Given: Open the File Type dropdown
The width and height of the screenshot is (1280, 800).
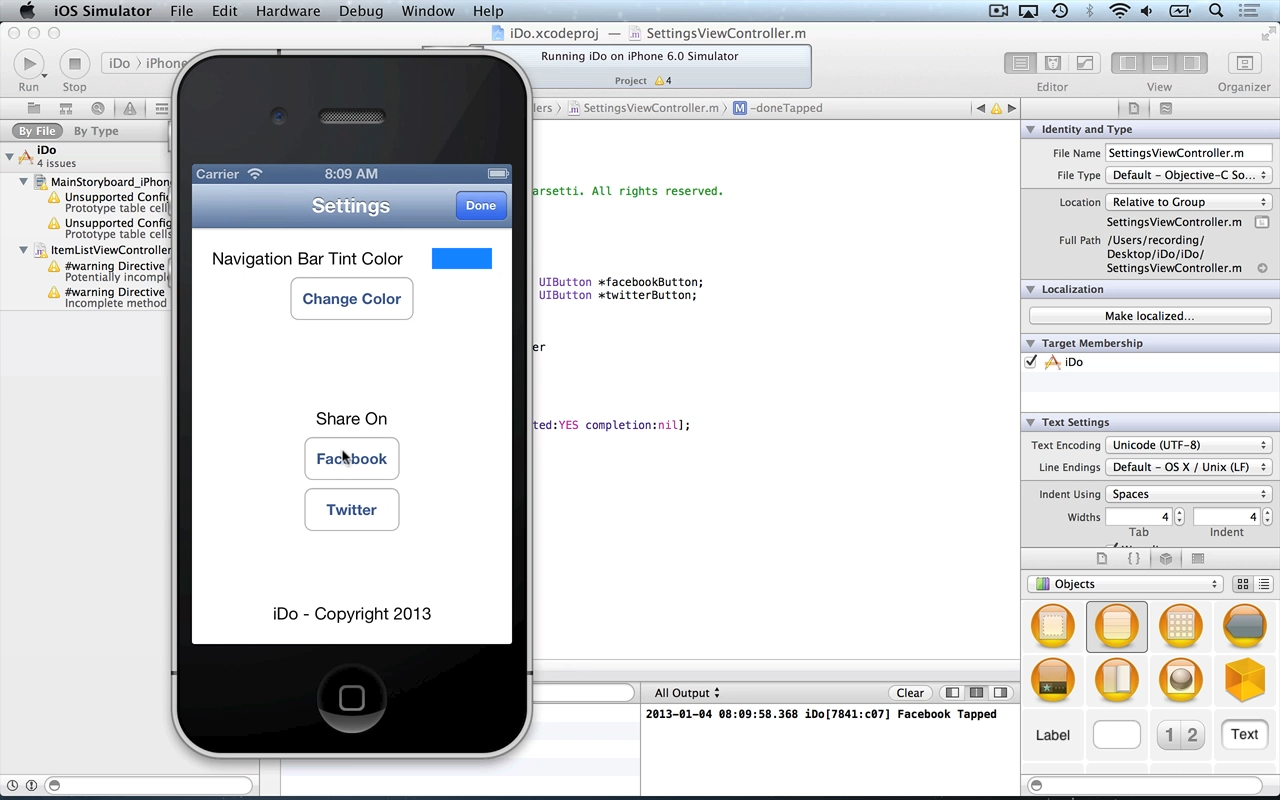Looking at the screenshot, I should point(1188,175).
